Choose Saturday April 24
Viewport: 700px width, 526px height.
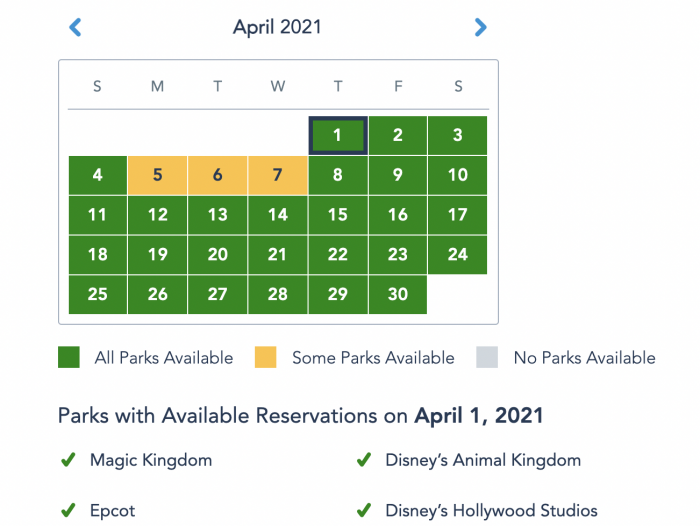(x=458, y=255)
